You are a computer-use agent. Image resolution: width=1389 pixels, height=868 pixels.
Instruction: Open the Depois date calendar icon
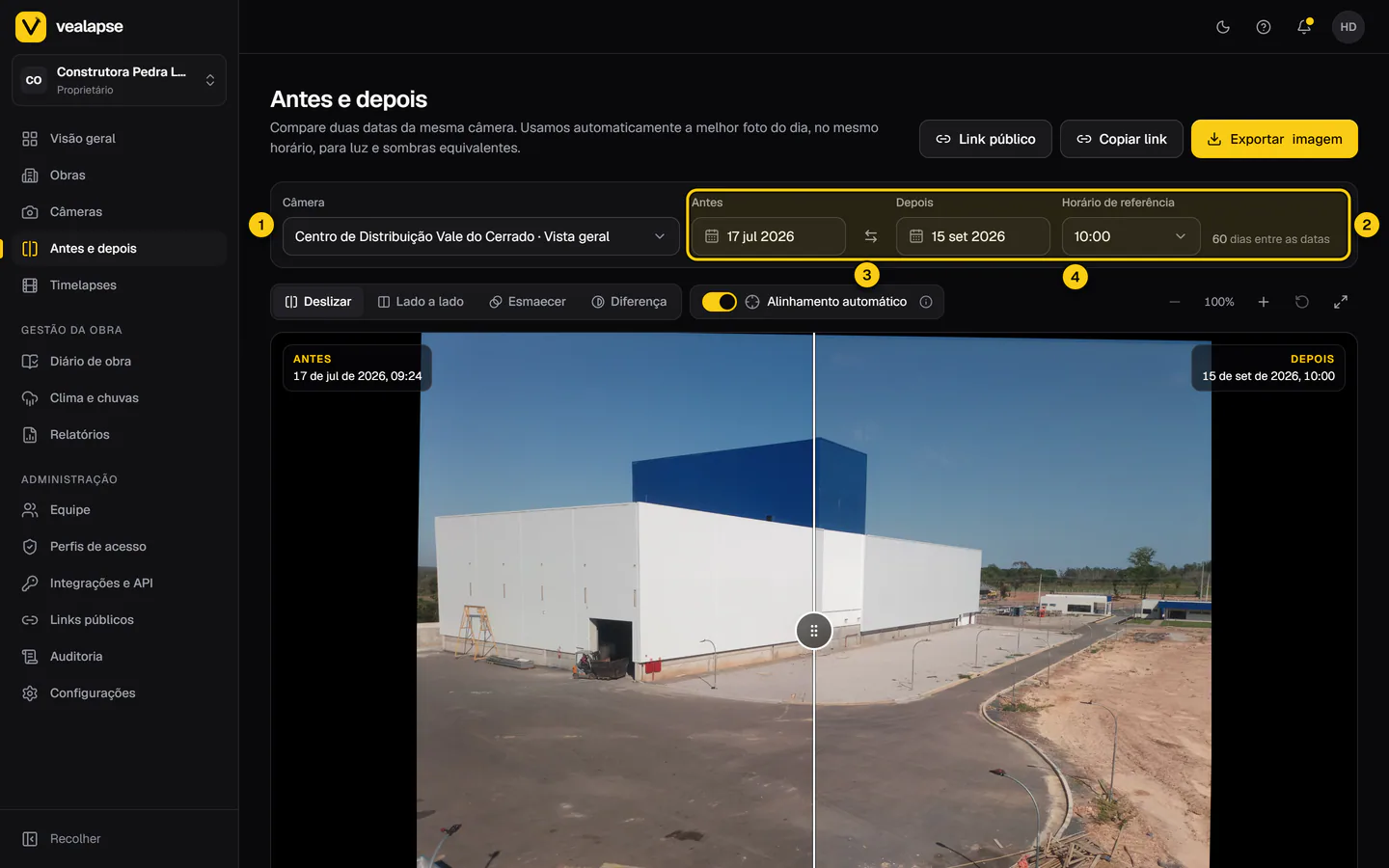(916, 236)
